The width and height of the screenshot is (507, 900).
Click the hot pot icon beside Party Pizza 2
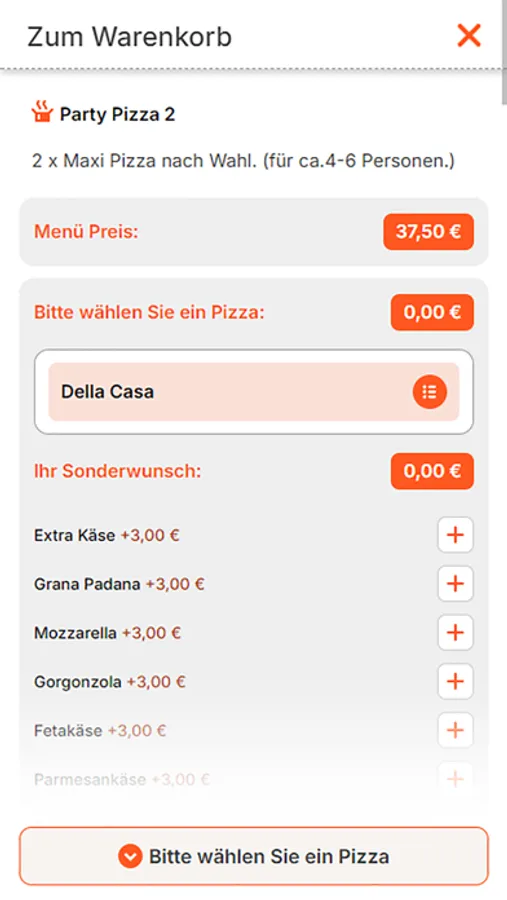tap(42, 112)
